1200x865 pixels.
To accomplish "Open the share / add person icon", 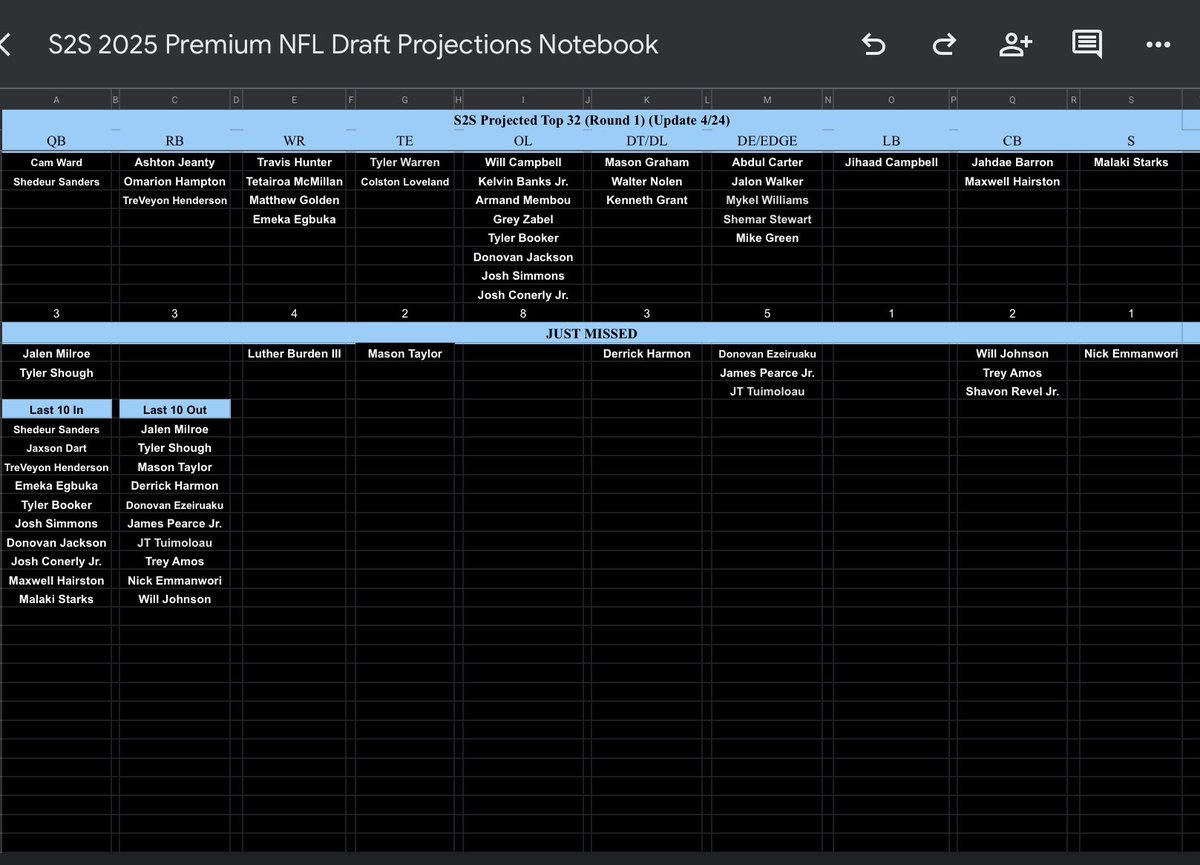I will click(1016, 45).
